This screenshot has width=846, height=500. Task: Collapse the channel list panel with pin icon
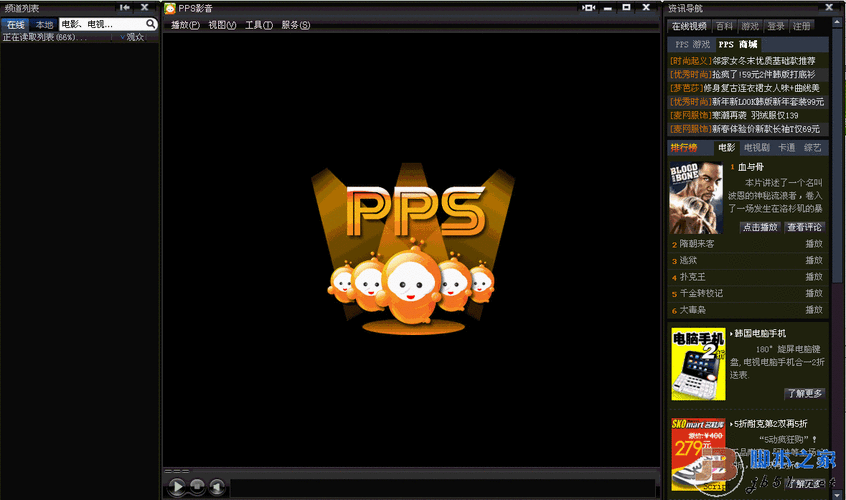[125, 8]
